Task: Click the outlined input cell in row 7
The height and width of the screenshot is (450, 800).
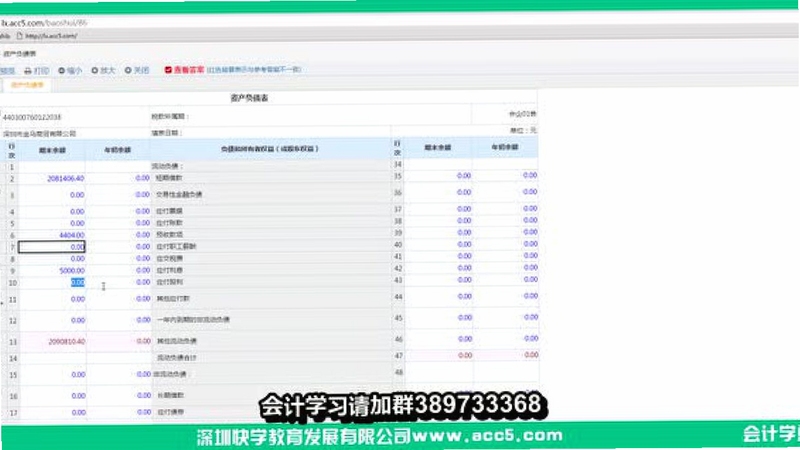Action: [x=52, y=247]
